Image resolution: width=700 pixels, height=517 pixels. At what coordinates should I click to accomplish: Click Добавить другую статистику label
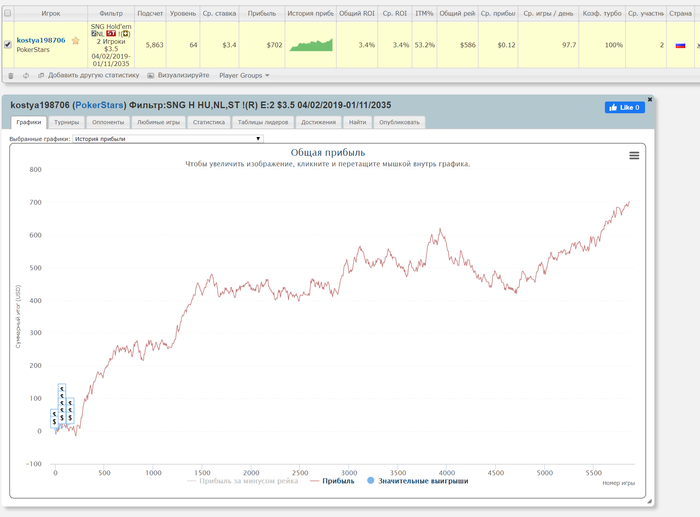tap(93, 75)
